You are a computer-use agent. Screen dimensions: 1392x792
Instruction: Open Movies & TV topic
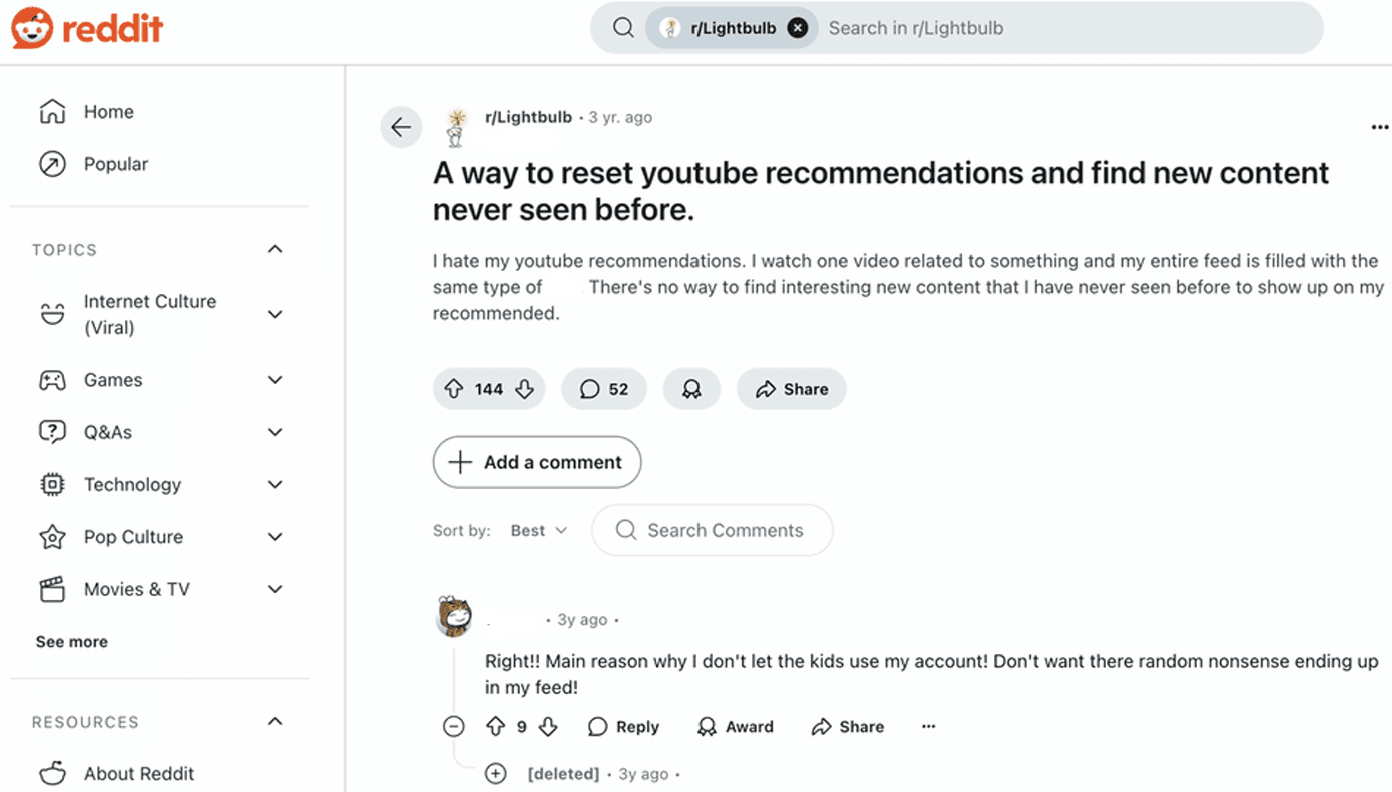137,589
